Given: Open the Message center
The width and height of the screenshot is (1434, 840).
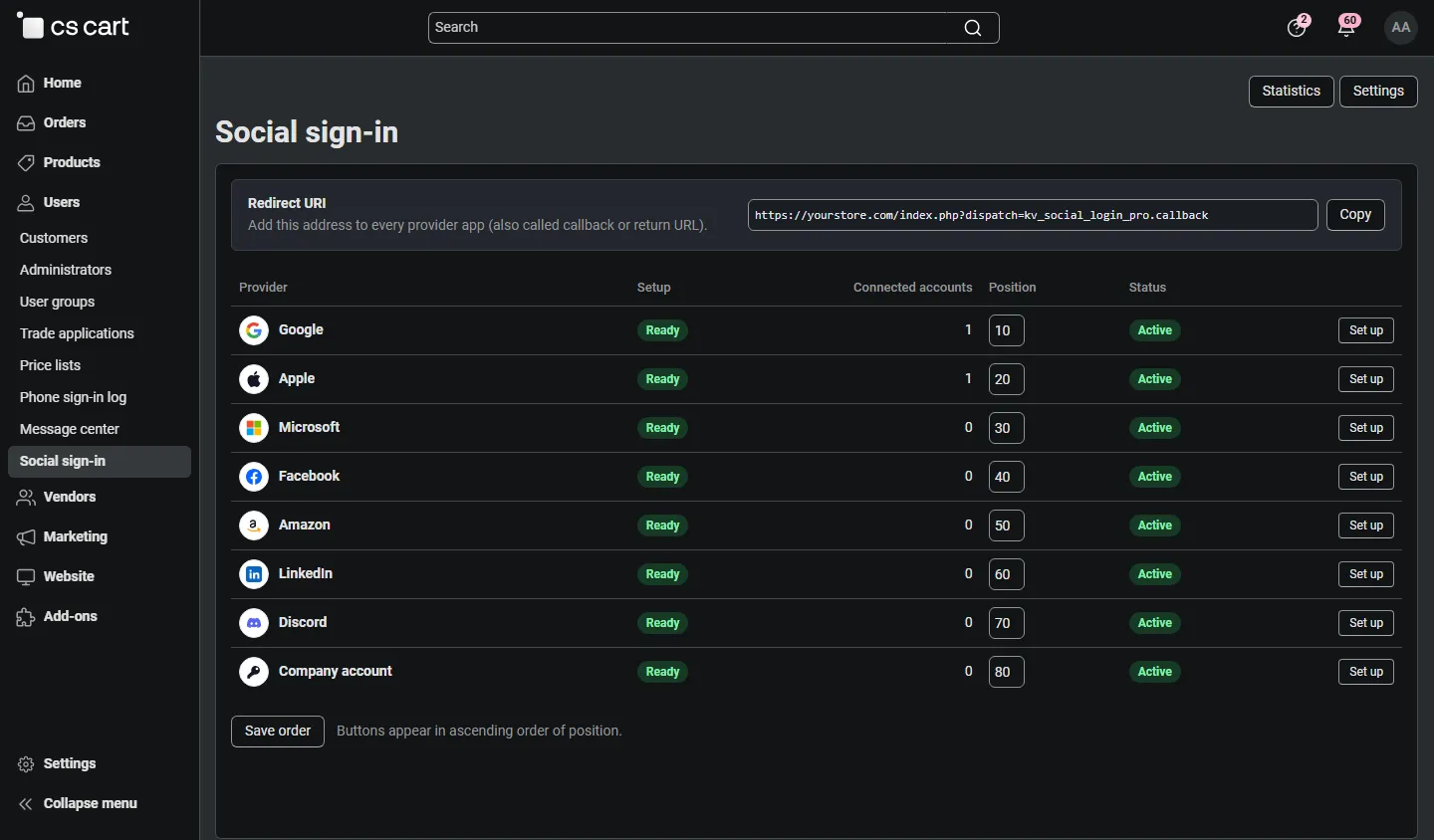Looking at the screenshot, I should (70, 430).
